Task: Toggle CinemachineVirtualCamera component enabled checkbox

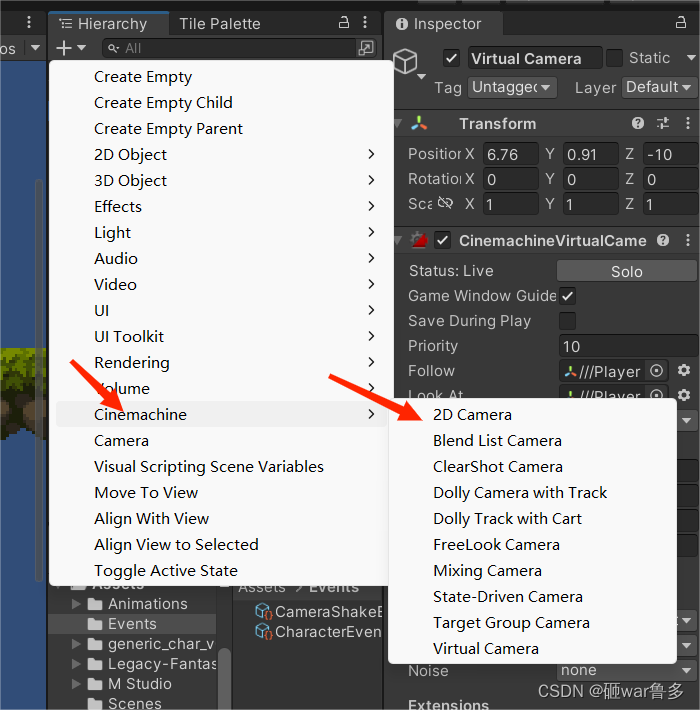Action: click(442, 240)
